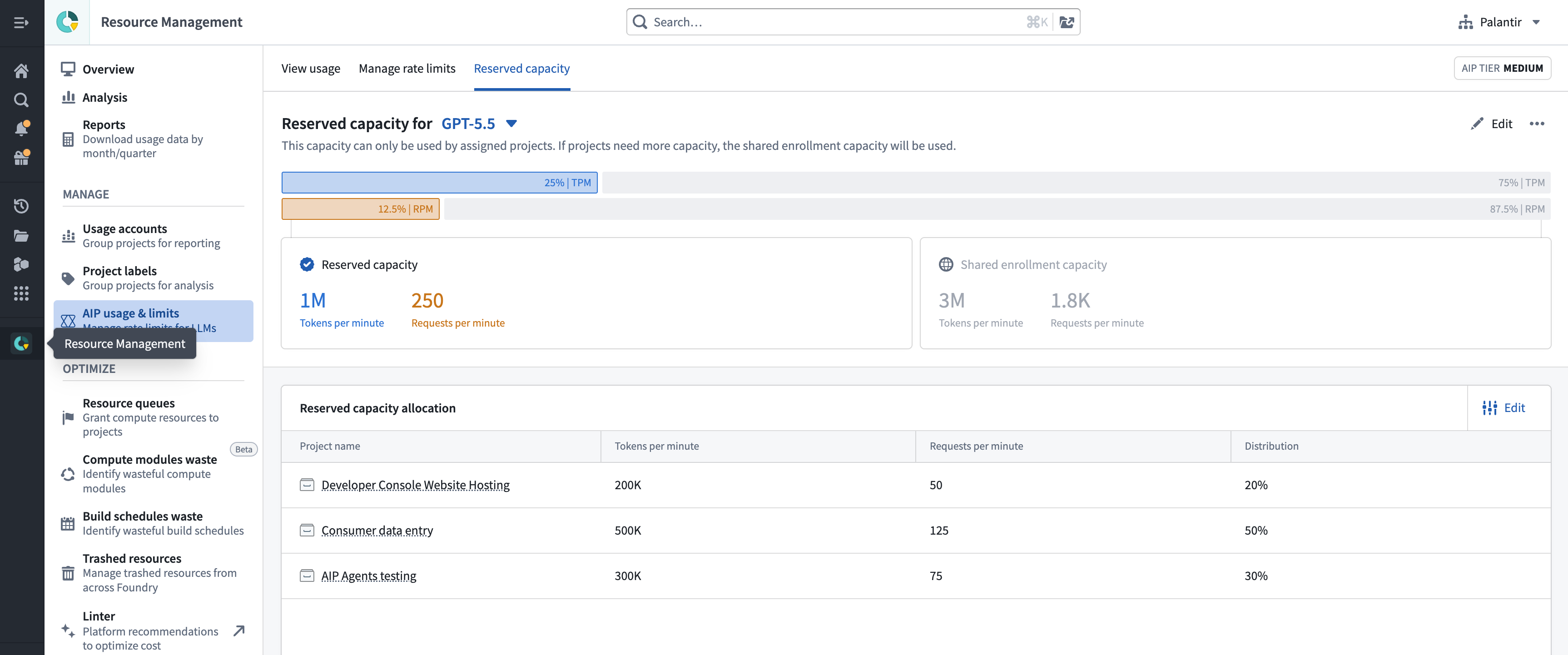Open Trashed resources in the sidebar
The width and height of the screenshot is (1568, 655).
click(154, 573)
